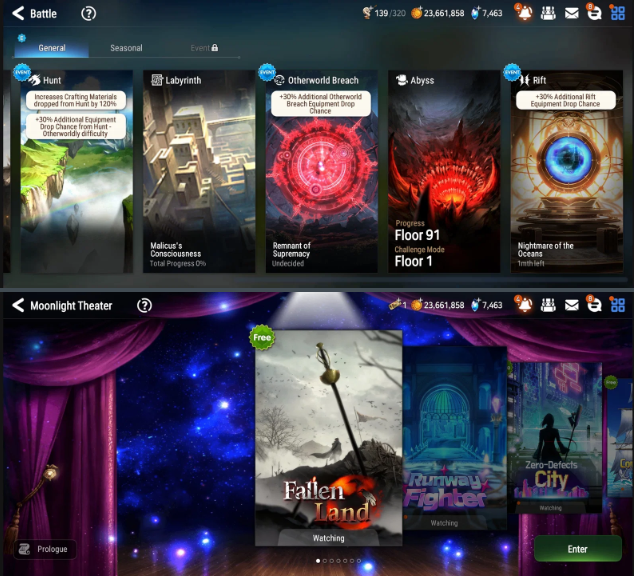Tap gold amount in Moonlight Theater header
The width and height of the screenshot is (634, 576).
437,305
